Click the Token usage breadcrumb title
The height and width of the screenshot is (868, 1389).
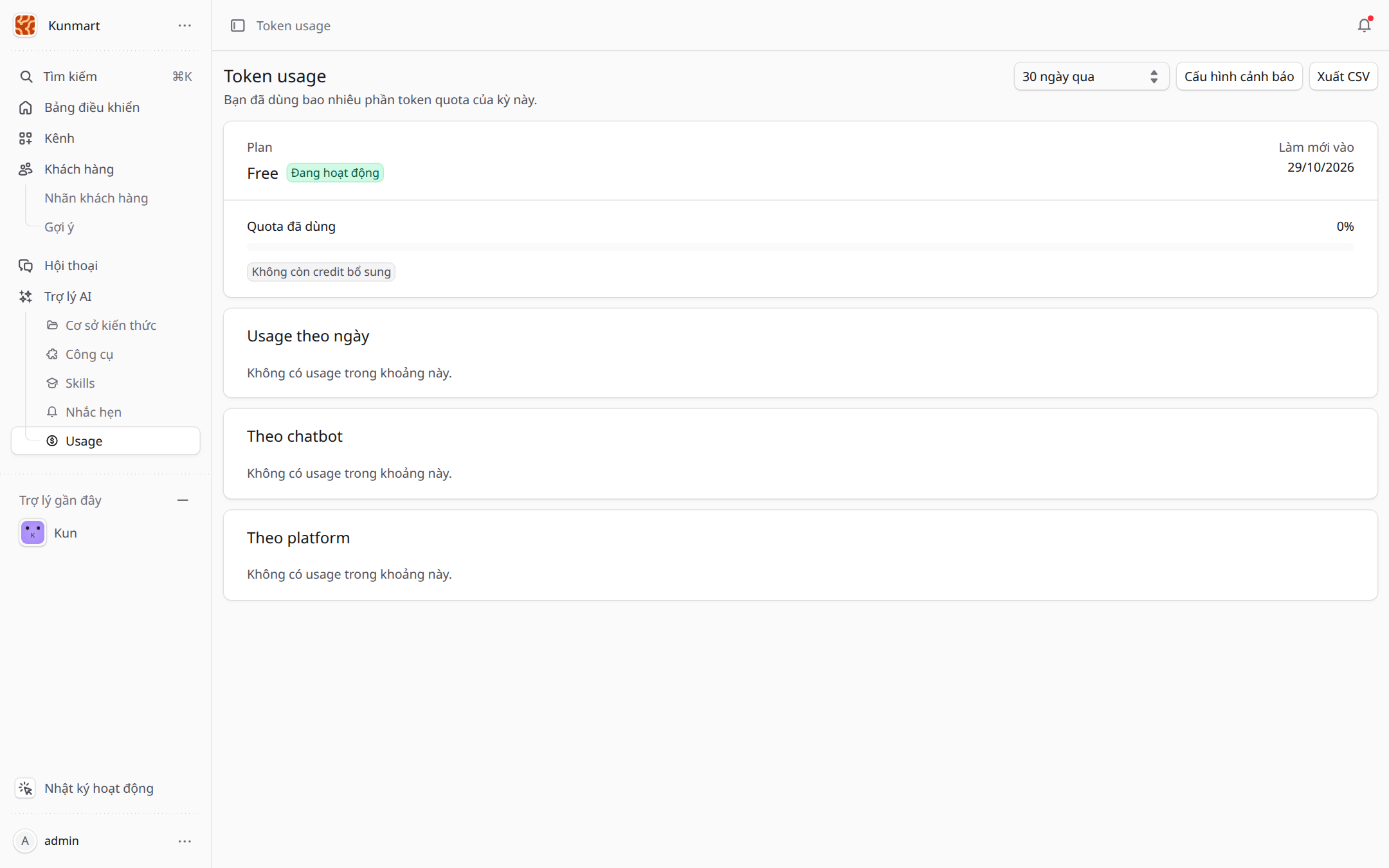(293, 26)
